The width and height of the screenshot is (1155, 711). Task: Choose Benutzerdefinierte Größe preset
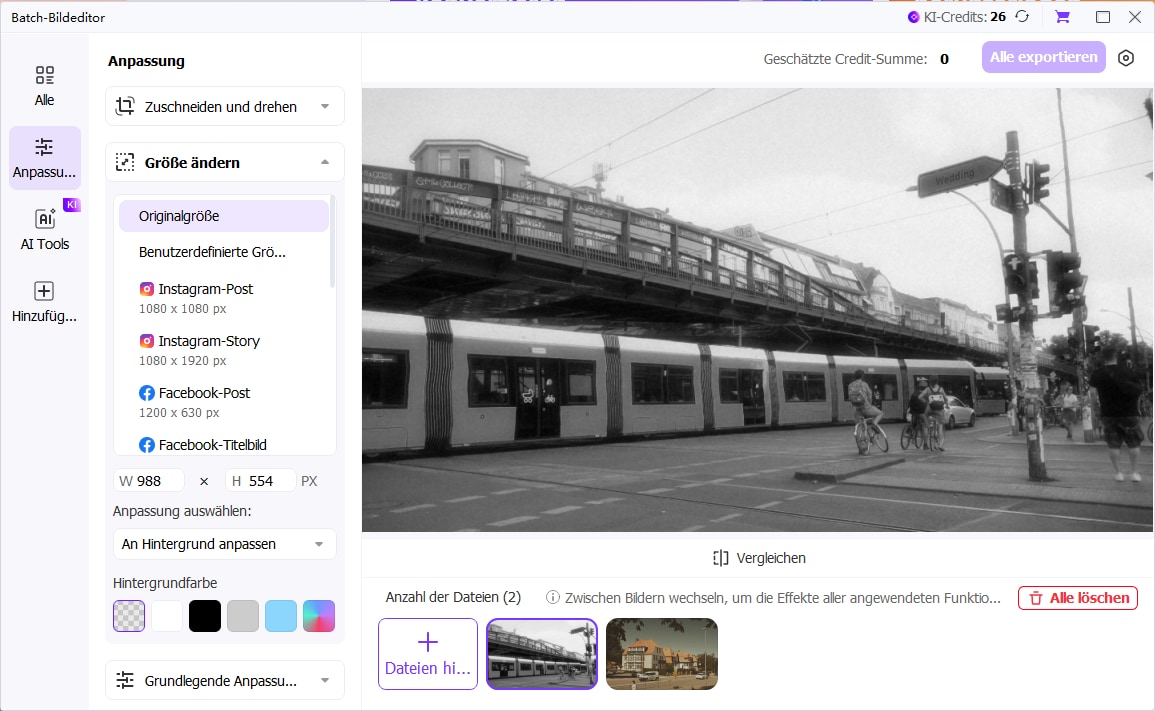tap(224, 252)
